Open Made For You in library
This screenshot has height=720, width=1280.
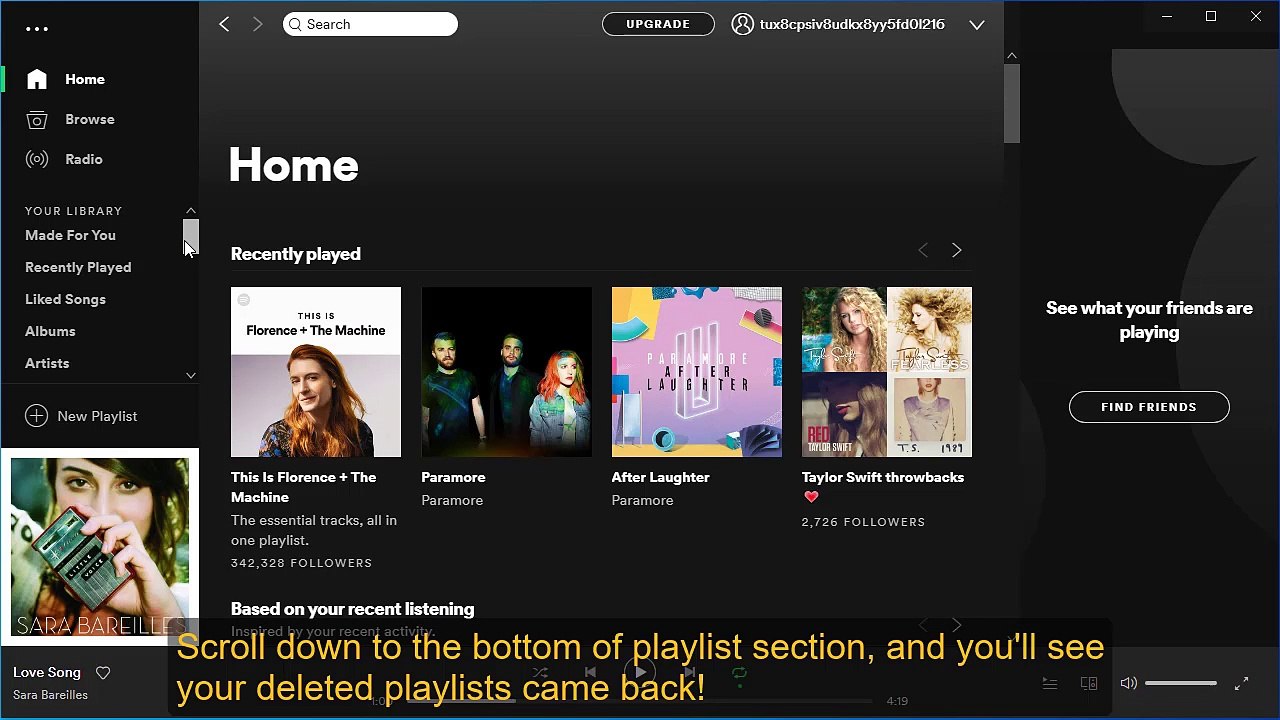70,235
